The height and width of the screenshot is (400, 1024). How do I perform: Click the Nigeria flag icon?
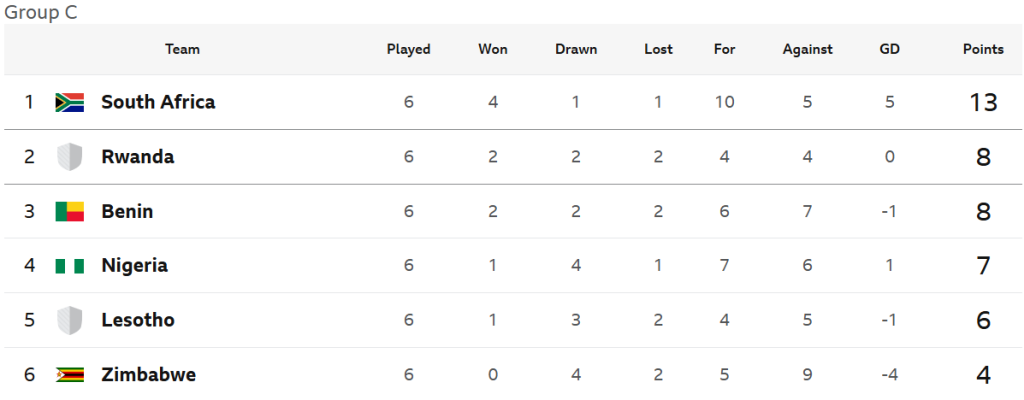click(69, 266)
